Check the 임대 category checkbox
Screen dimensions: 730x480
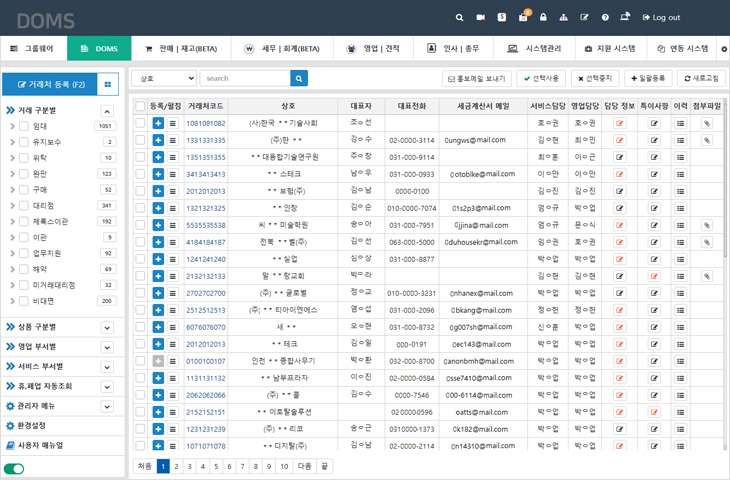[x=24, y=126]
